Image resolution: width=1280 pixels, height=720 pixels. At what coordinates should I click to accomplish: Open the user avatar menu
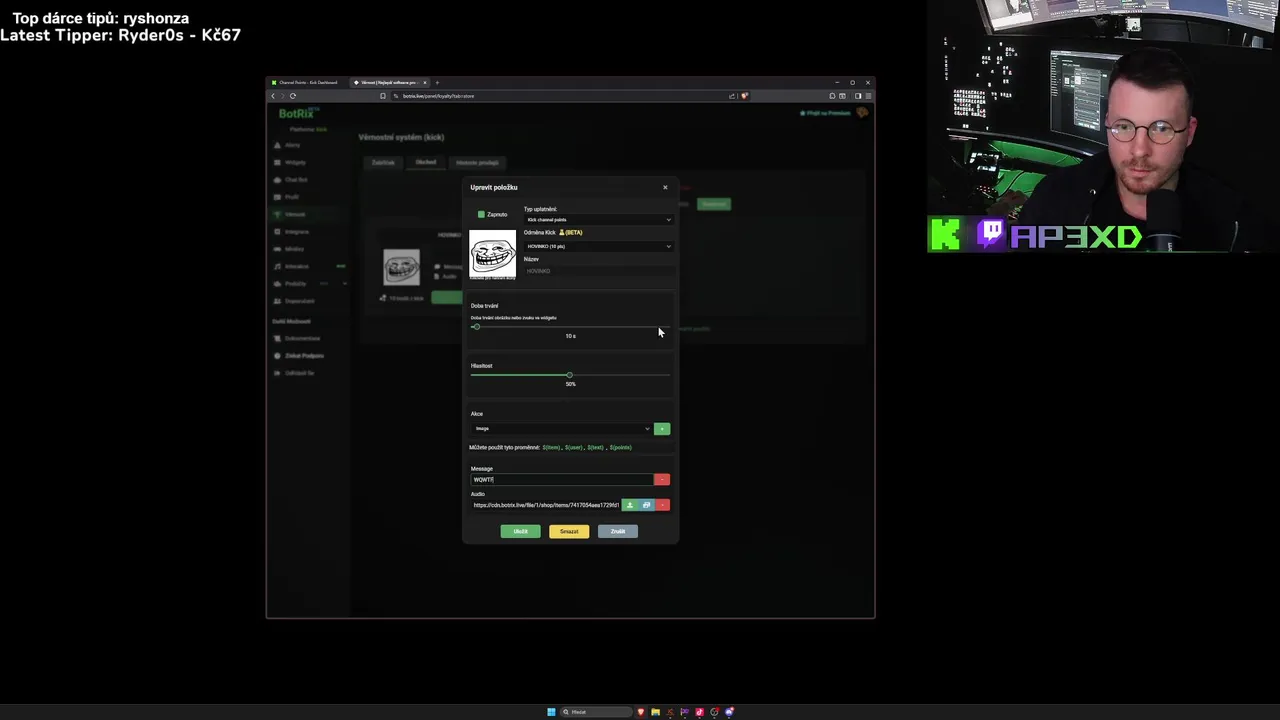point(862,113)
